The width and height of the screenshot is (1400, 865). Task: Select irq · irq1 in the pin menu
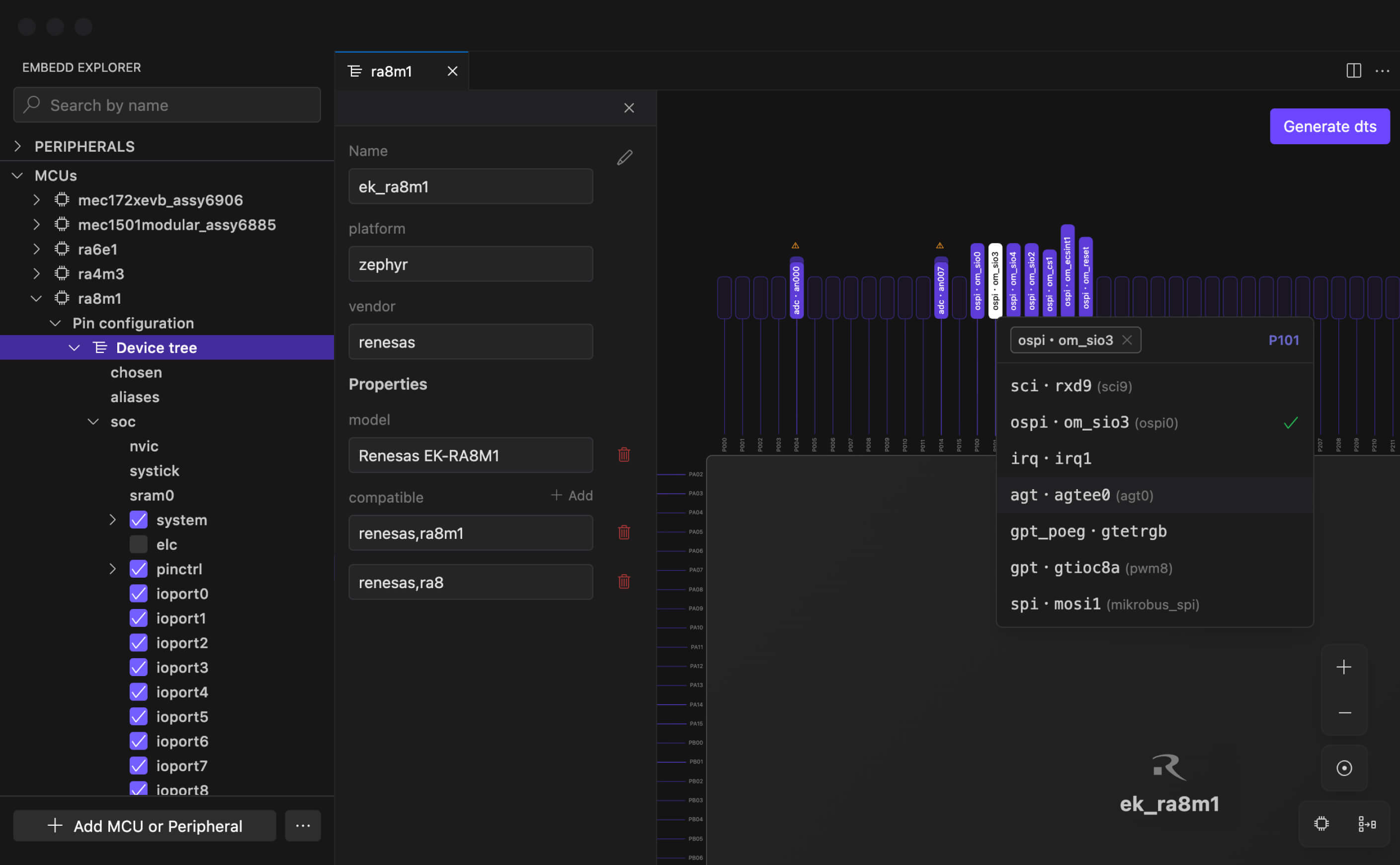click(x=1051, y=459)
